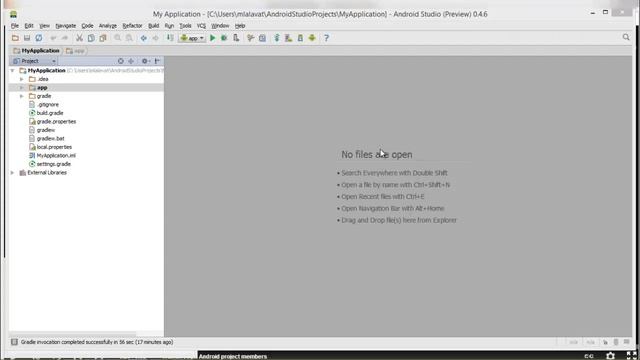This screenshot has width=640, height=360.
Task: Toggle tool window buttons in status bar corner
Action: tap(14, 342)
